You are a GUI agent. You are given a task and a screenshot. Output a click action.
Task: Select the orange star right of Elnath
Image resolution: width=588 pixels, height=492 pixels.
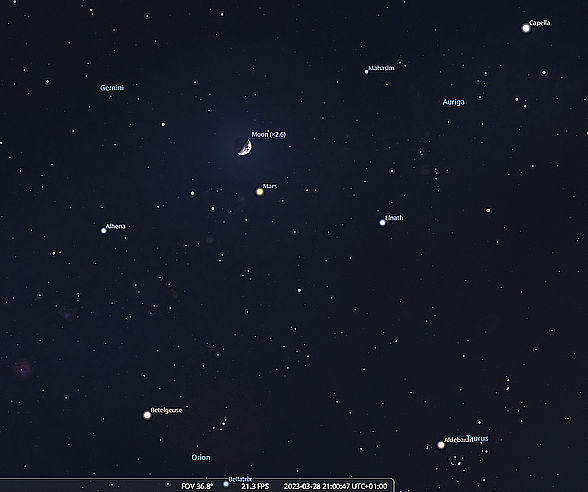488,211
